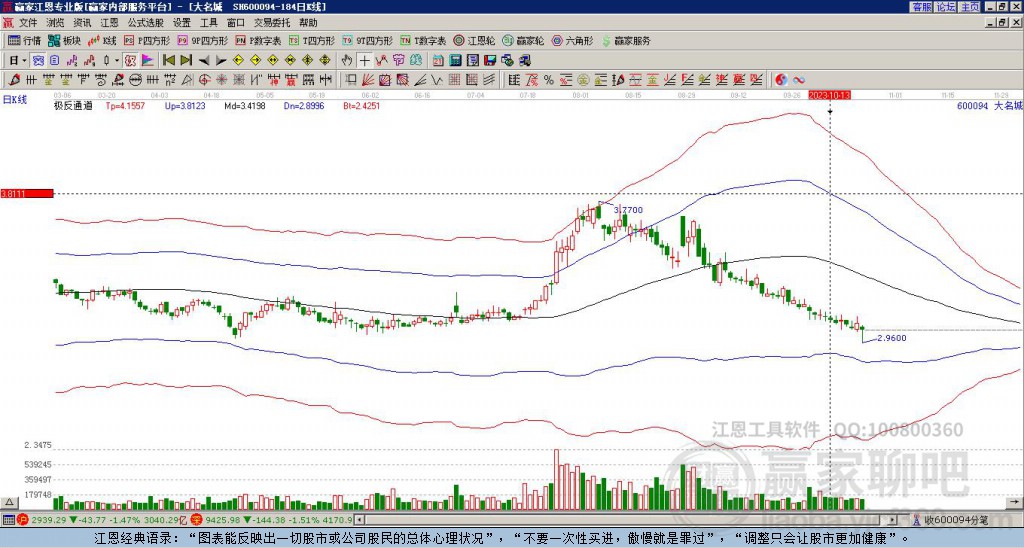
Task: Click the 3.7700 high price label
Action: pyautogui.click(x=628, y=210)
